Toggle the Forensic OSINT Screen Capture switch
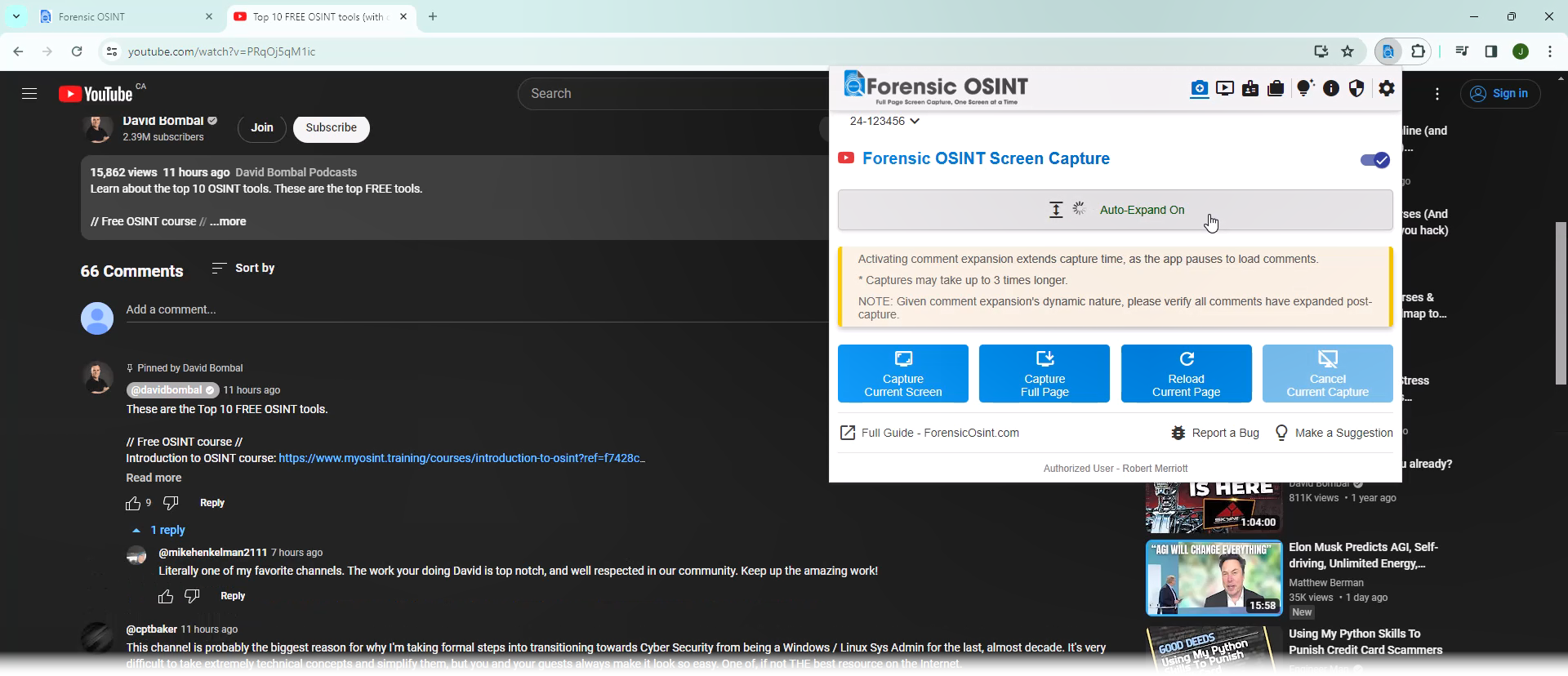 (1375, 160)
